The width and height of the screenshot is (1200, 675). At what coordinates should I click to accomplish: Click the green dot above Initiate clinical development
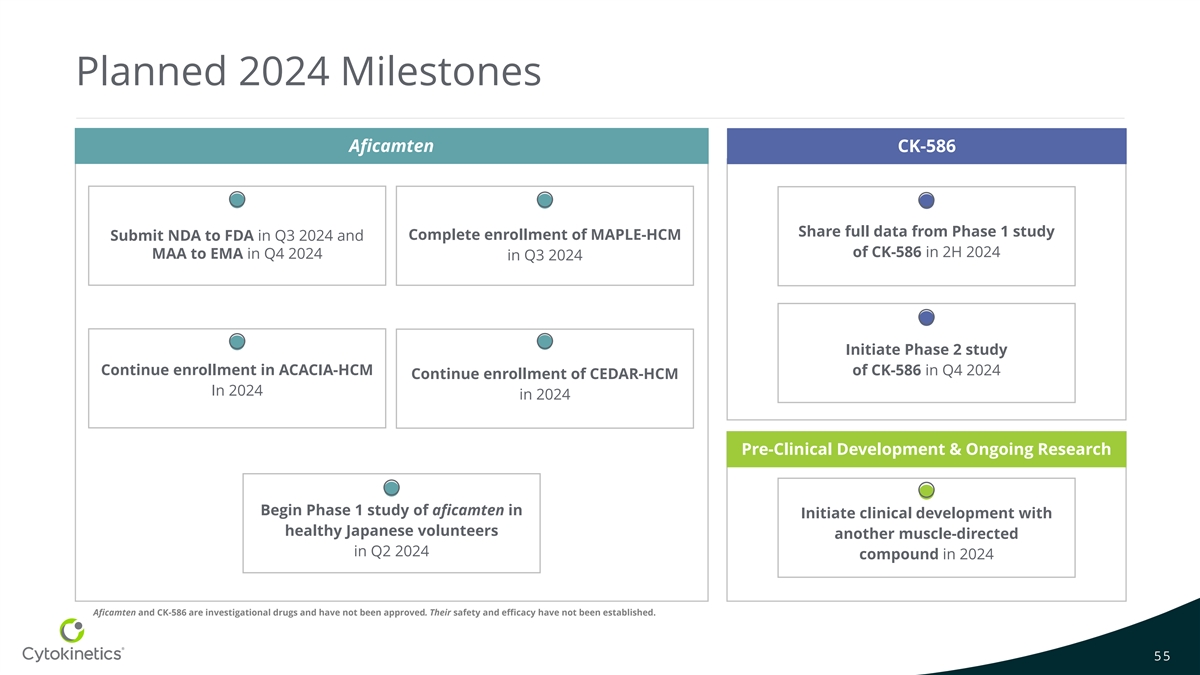[926, 491]
